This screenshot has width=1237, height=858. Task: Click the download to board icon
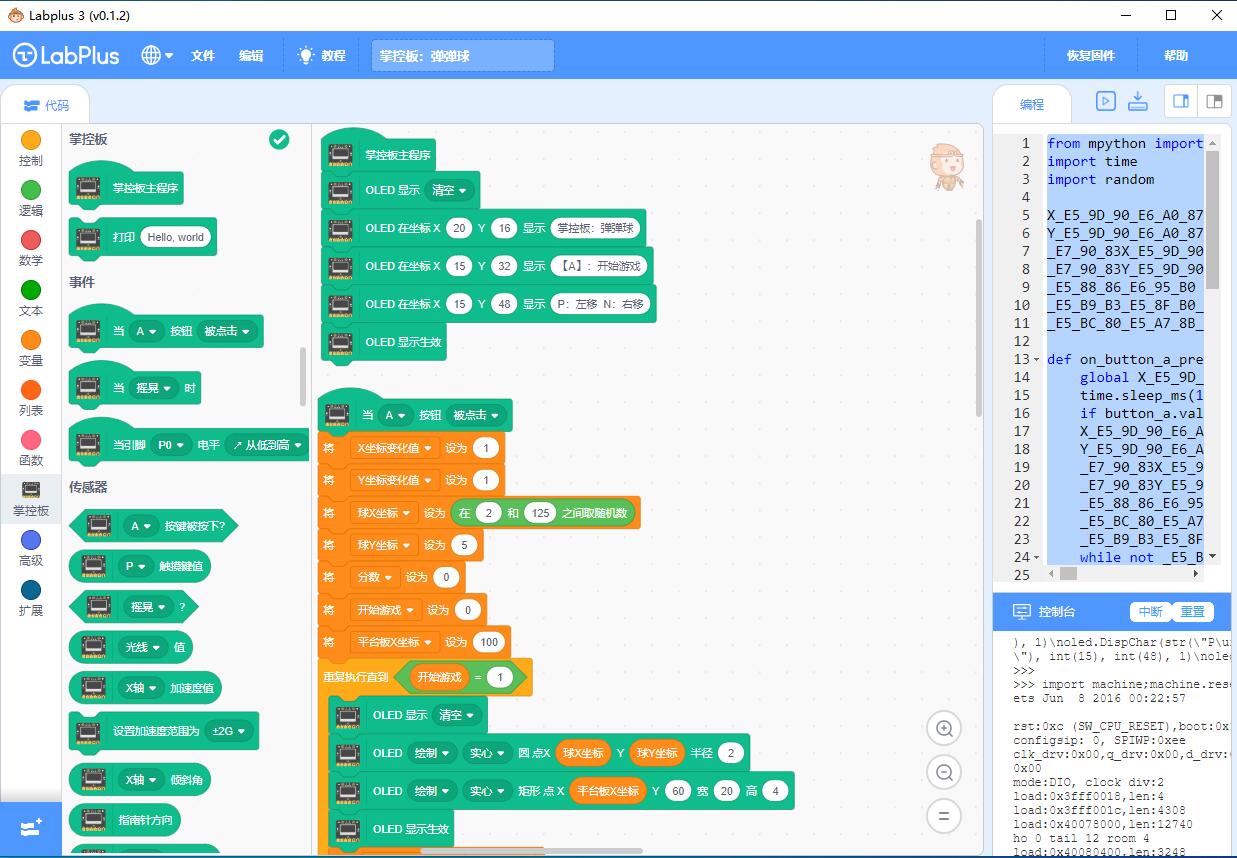[1137, 101]
